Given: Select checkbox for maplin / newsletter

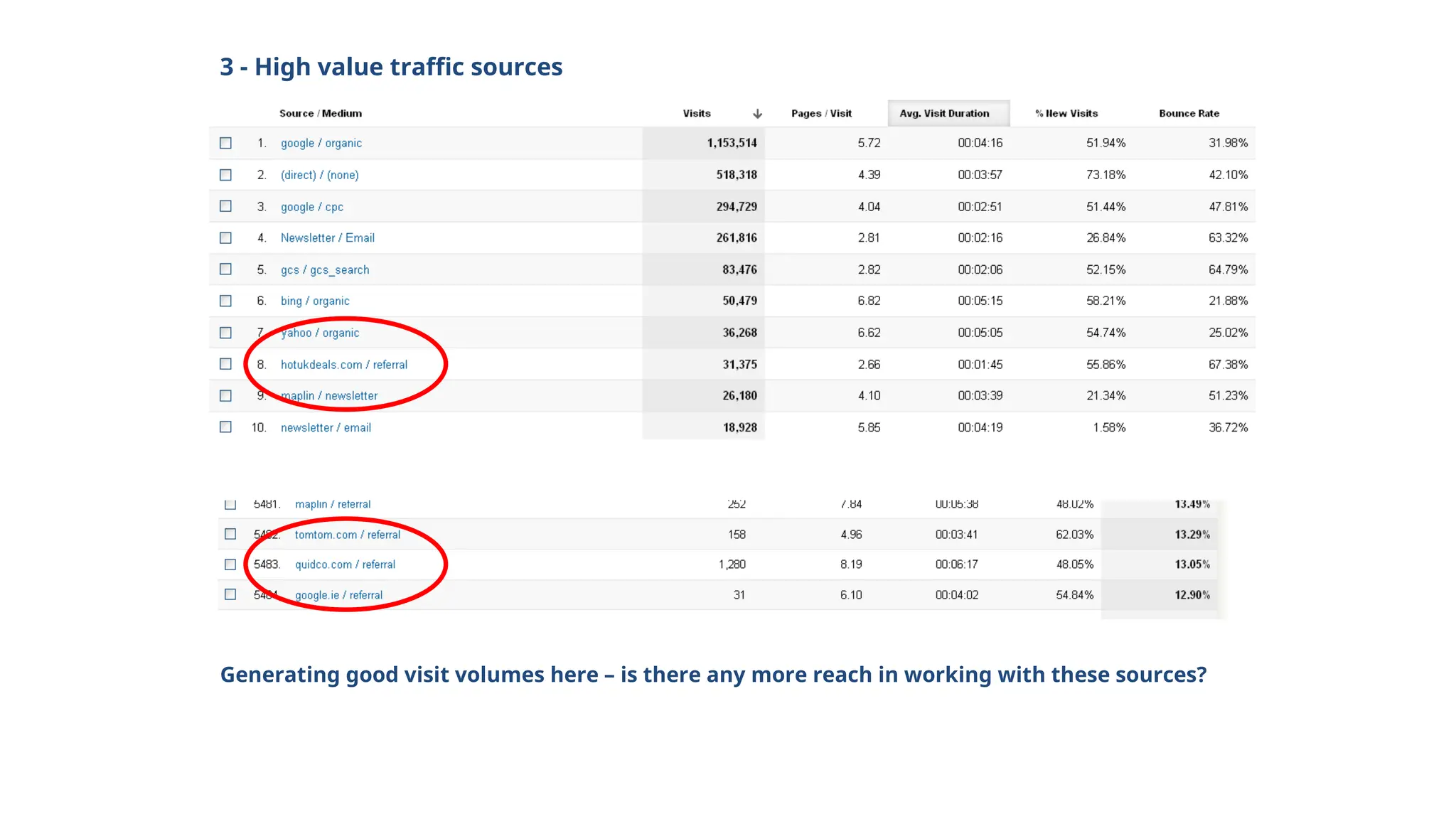Looking at the screenshot, I should click(x=225, y=396).
